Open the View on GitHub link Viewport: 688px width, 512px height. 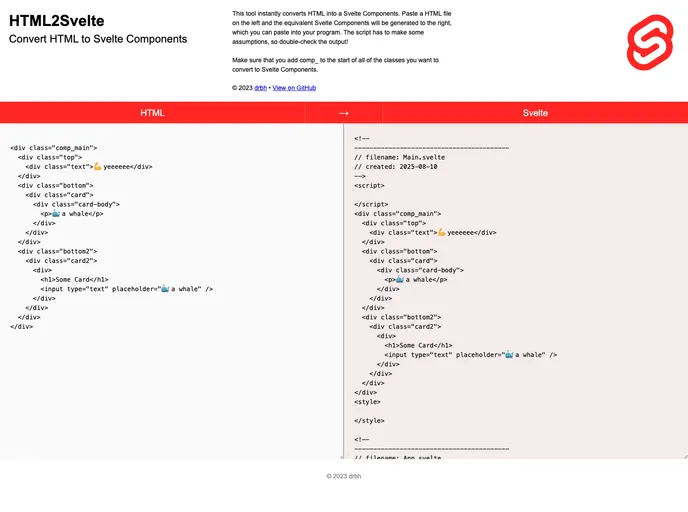pos(294,88)
